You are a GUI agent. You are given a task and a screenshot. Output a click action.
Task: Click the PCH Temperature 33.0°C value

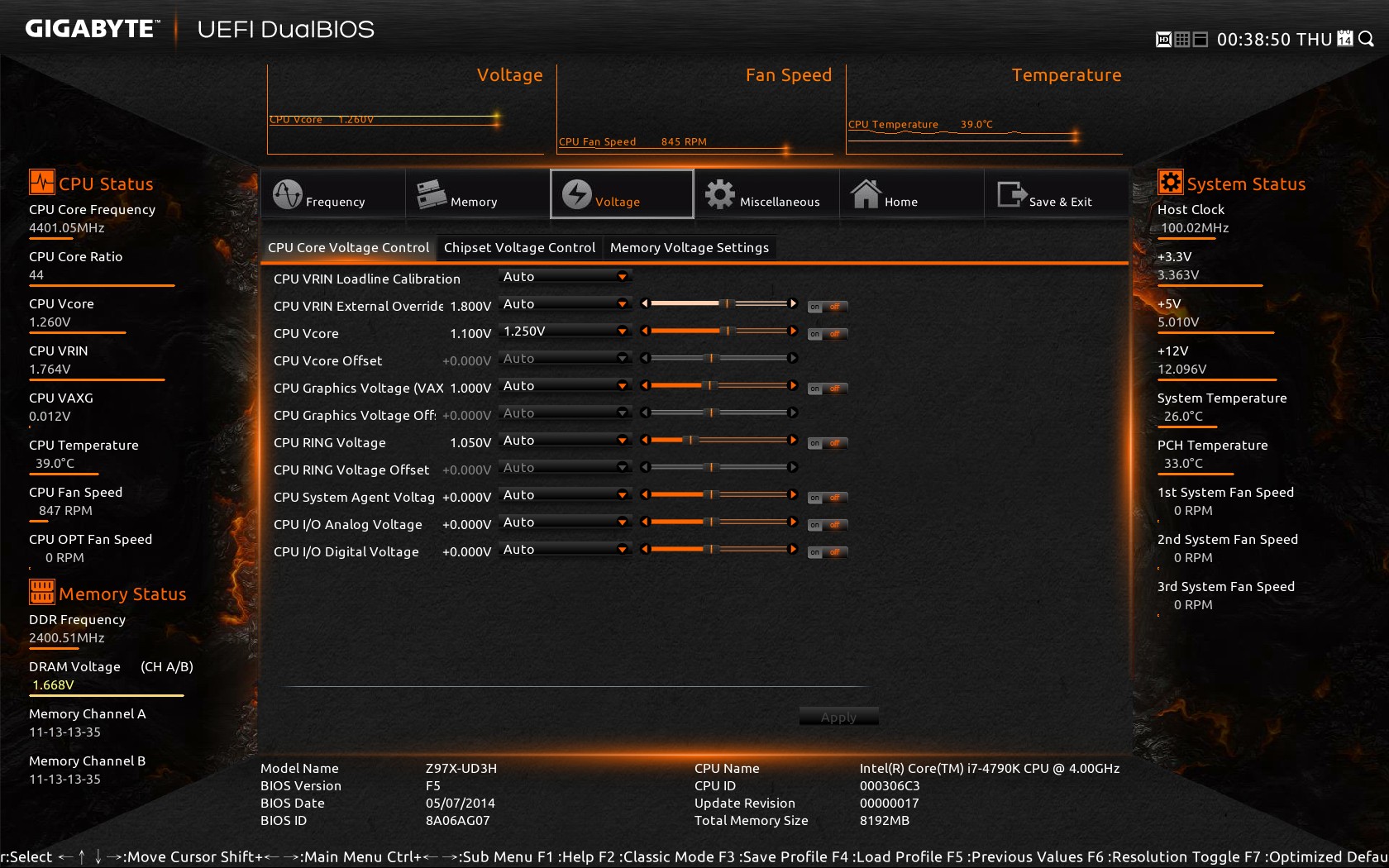click(x=1183, y=463)
